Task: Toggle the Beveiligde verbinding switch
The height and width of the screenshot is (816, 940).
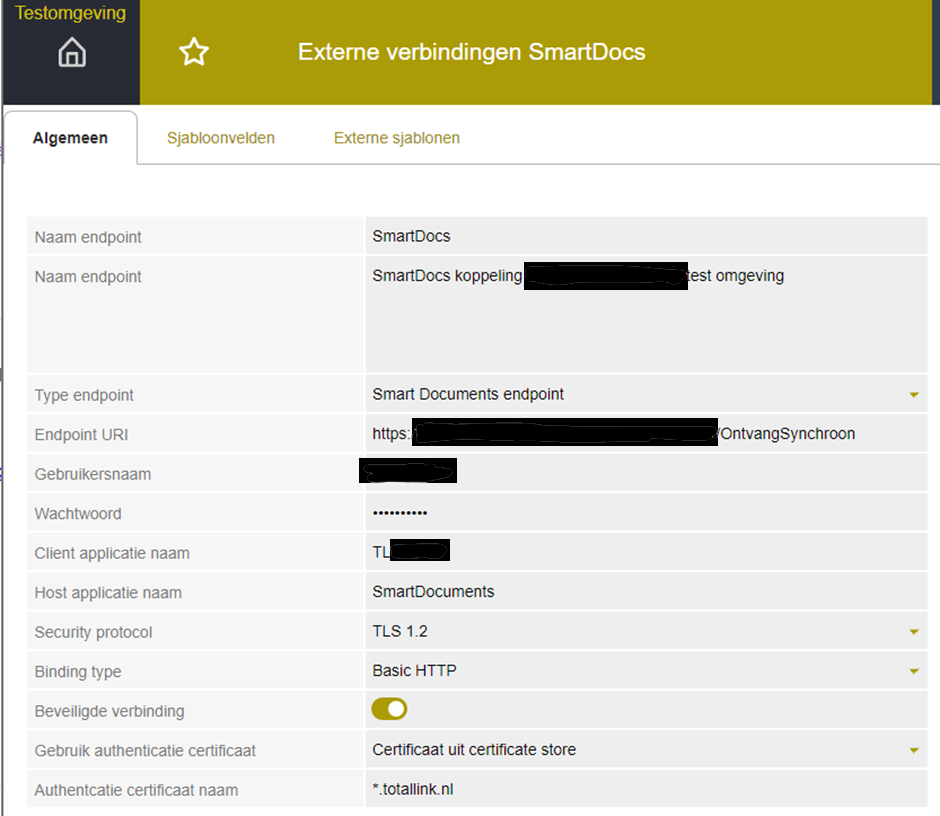Action: [389, 709]
